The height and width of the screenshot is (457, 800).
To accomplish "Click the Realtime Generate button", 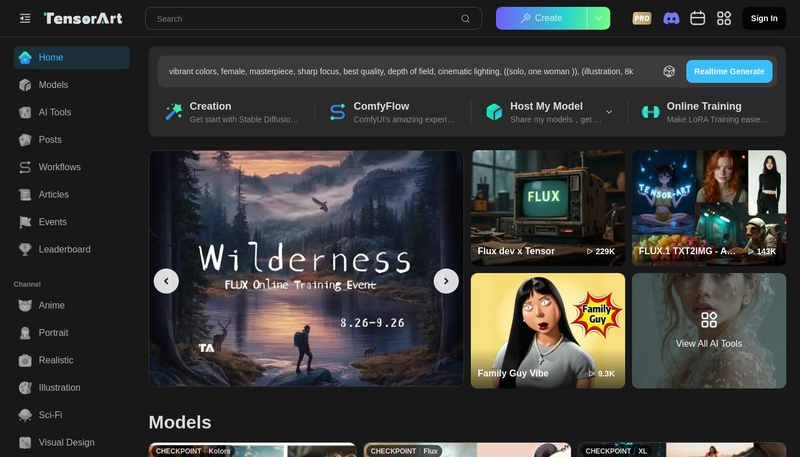I will [x=729, y=71].
